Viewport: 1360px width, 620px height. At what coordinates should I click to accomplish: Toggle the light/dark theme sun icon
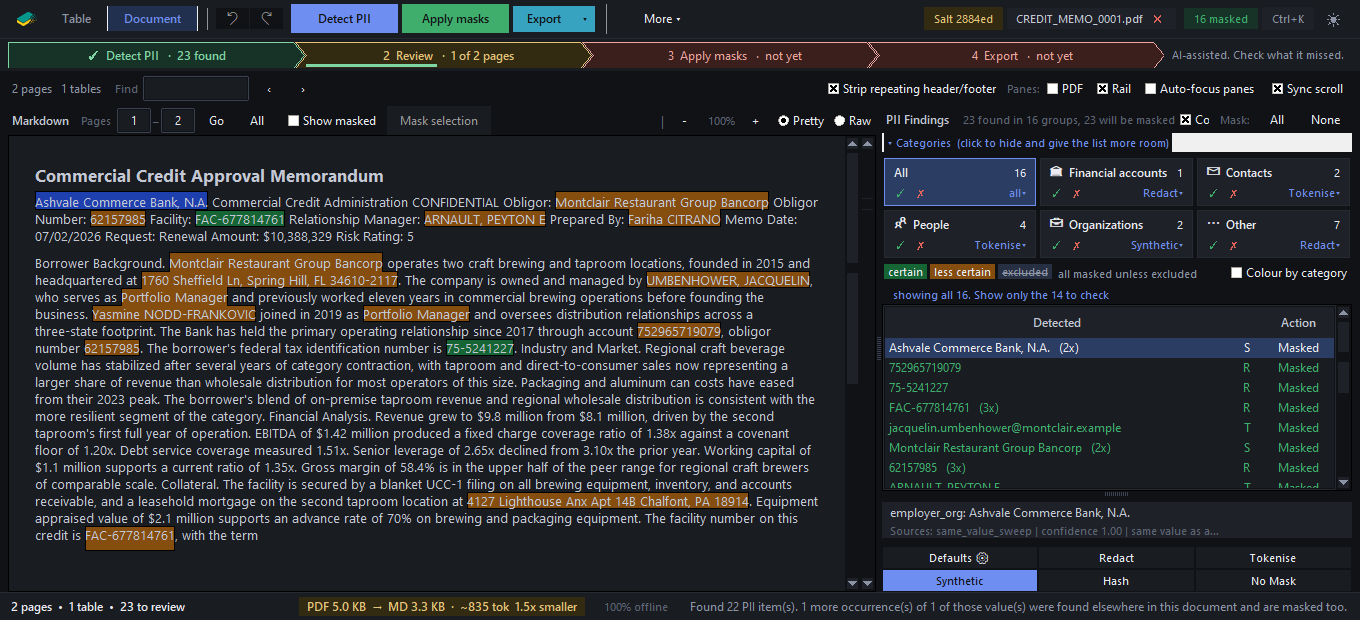click(x=1333, y=19)
